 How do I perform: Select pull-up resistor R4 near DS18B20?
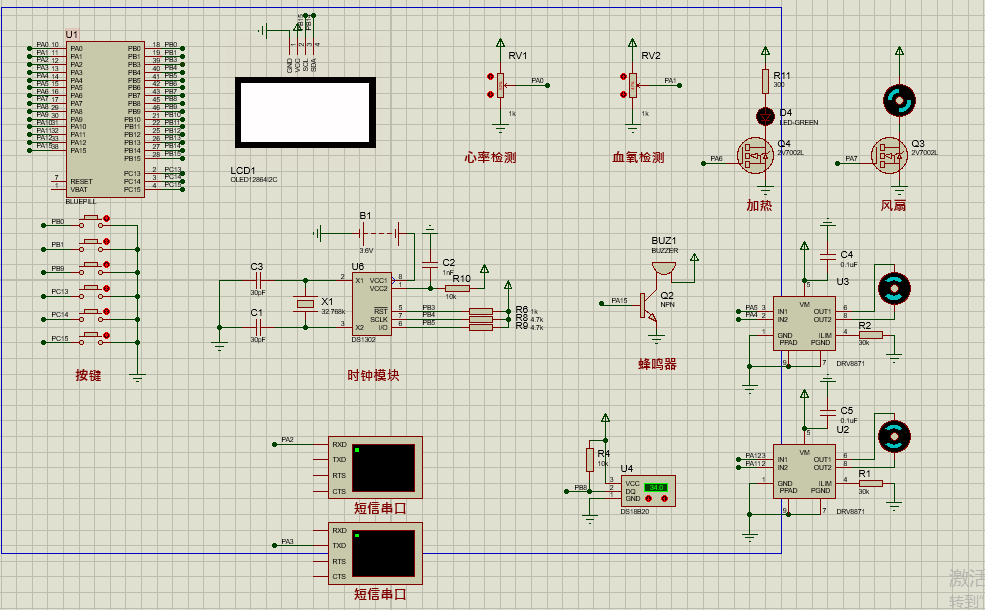pyautogui.click(x=590, y=460)
